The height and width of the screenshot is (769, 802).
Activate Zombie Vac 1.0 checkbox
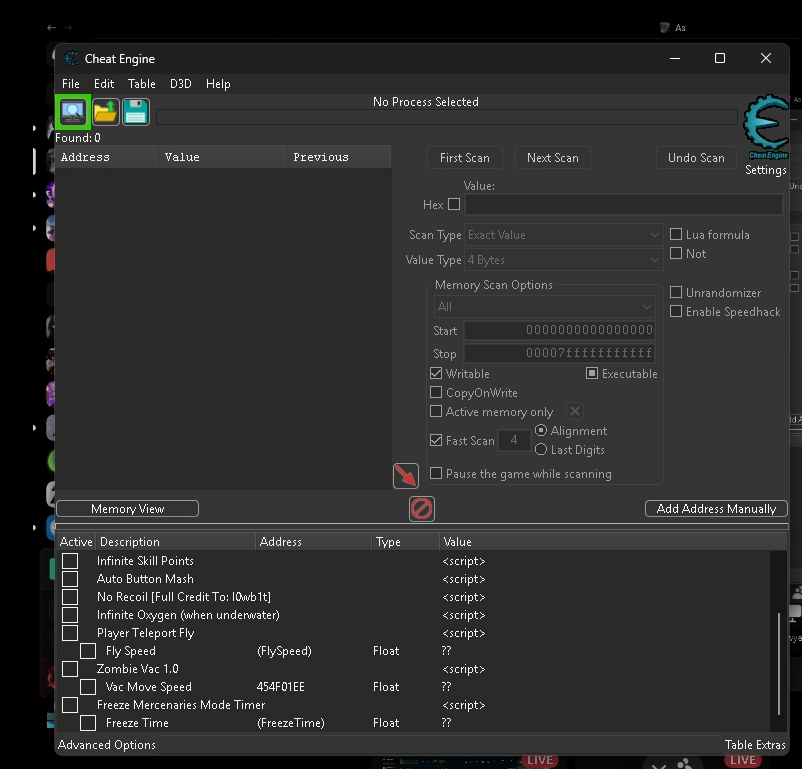[70, 669]
